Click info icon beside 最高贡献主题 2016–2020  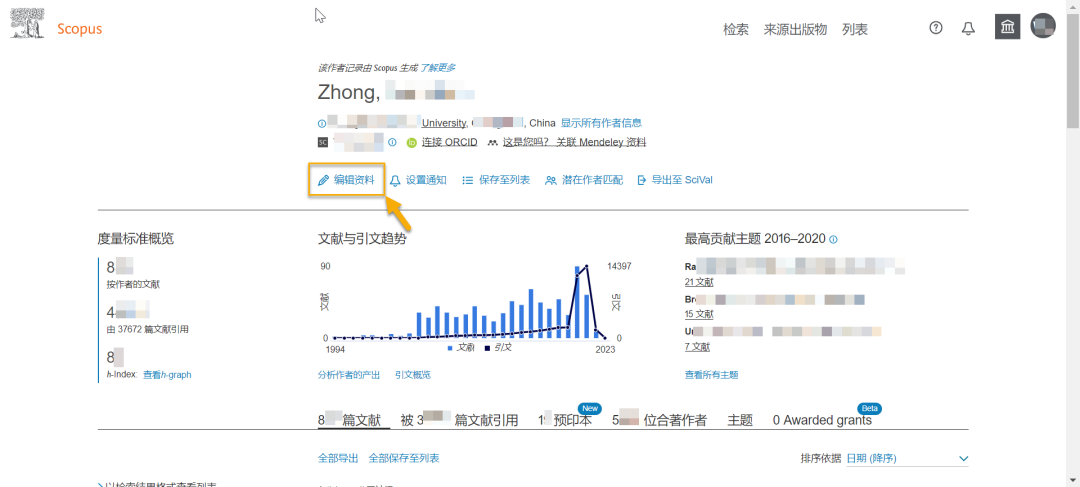tap(833, 240)
